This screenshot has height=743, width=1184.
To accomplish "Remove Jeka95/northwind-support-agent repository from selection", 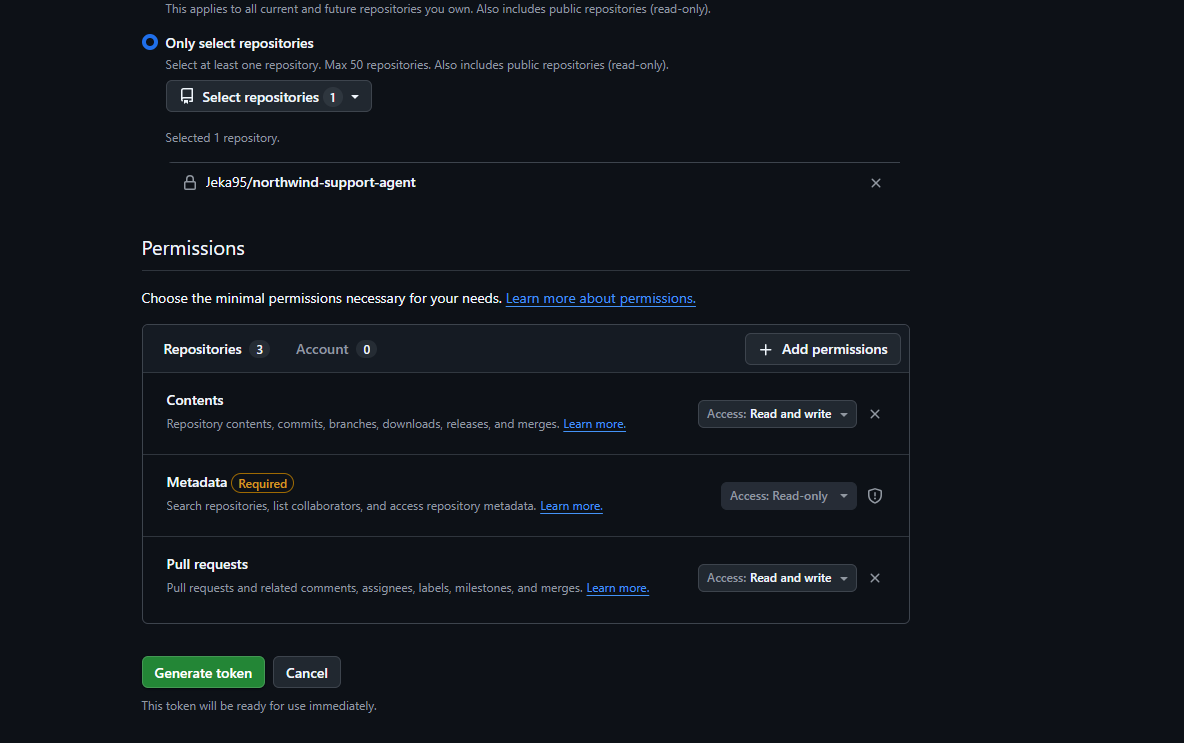I will click(x=876, y=183).
